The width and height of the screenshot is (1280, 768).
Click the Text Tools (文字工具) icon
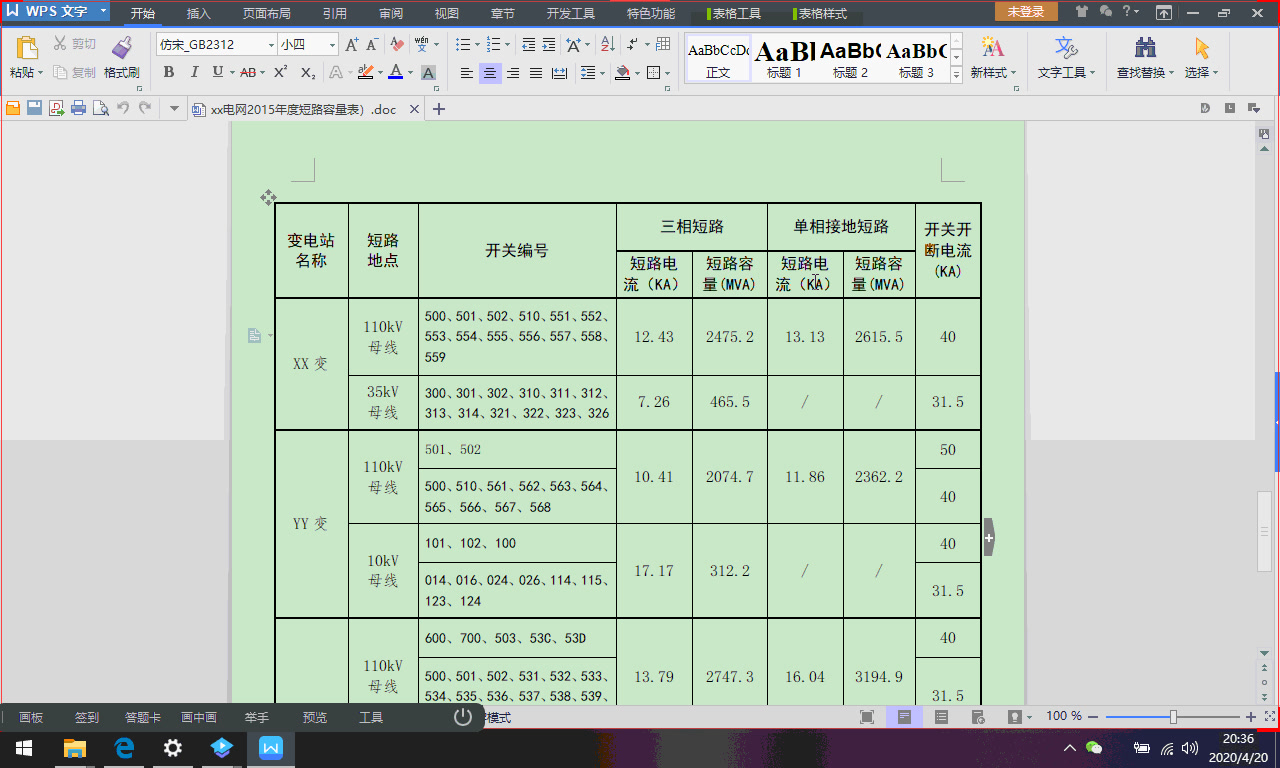1066,48
